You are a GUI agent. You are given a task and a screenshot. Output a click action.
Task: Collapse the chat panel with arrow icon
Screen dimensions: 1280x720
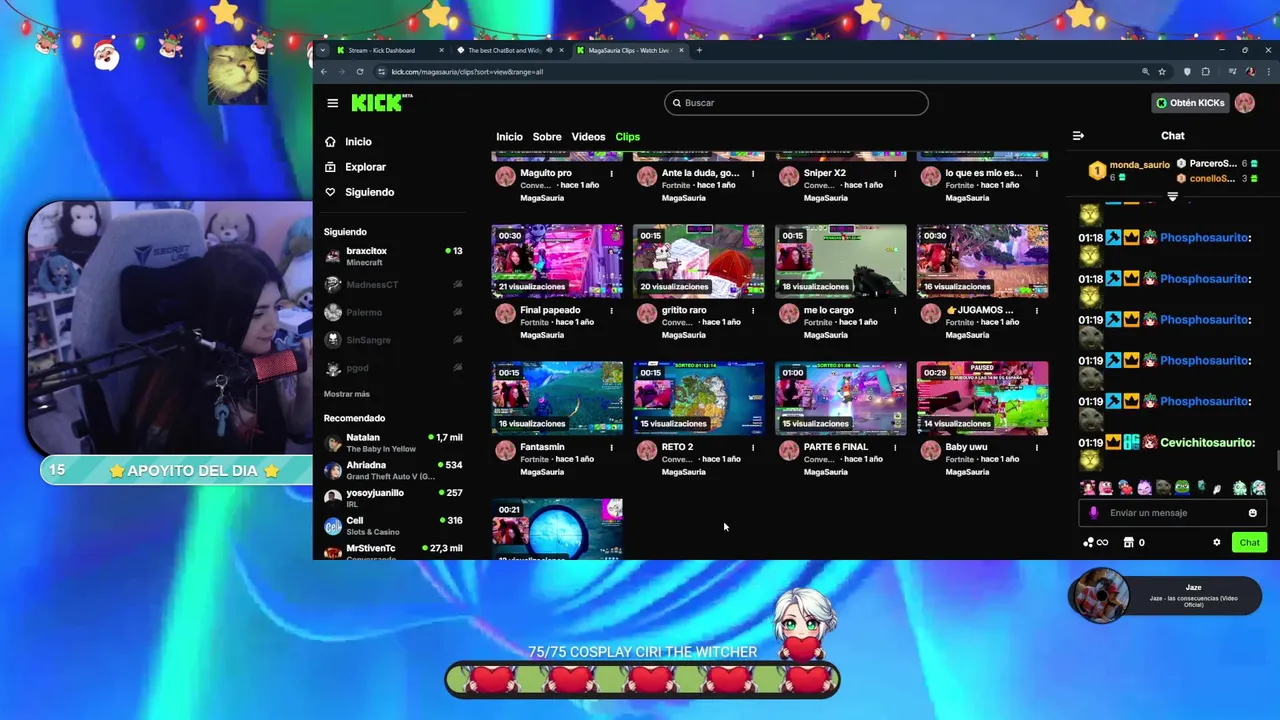click(x=1078, y=136)
